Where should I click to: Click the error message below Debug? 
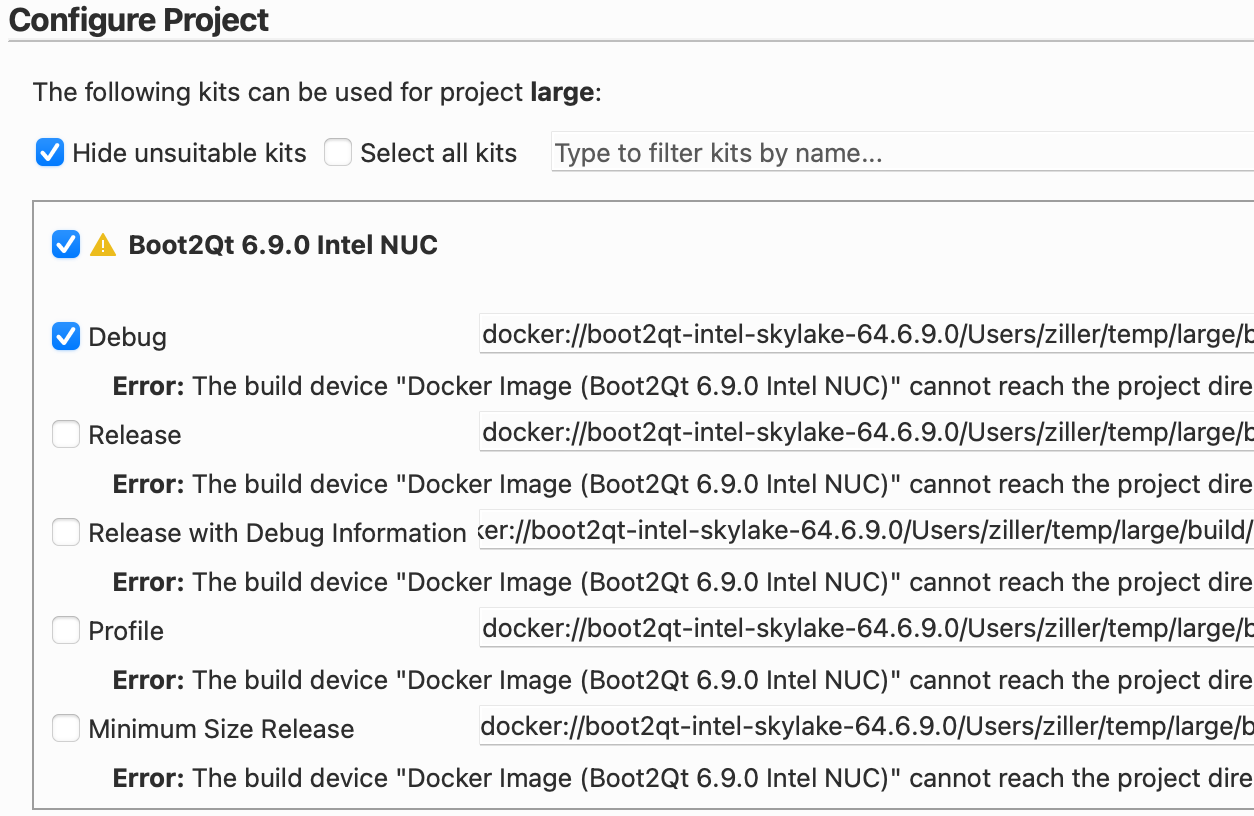(683, 387)
